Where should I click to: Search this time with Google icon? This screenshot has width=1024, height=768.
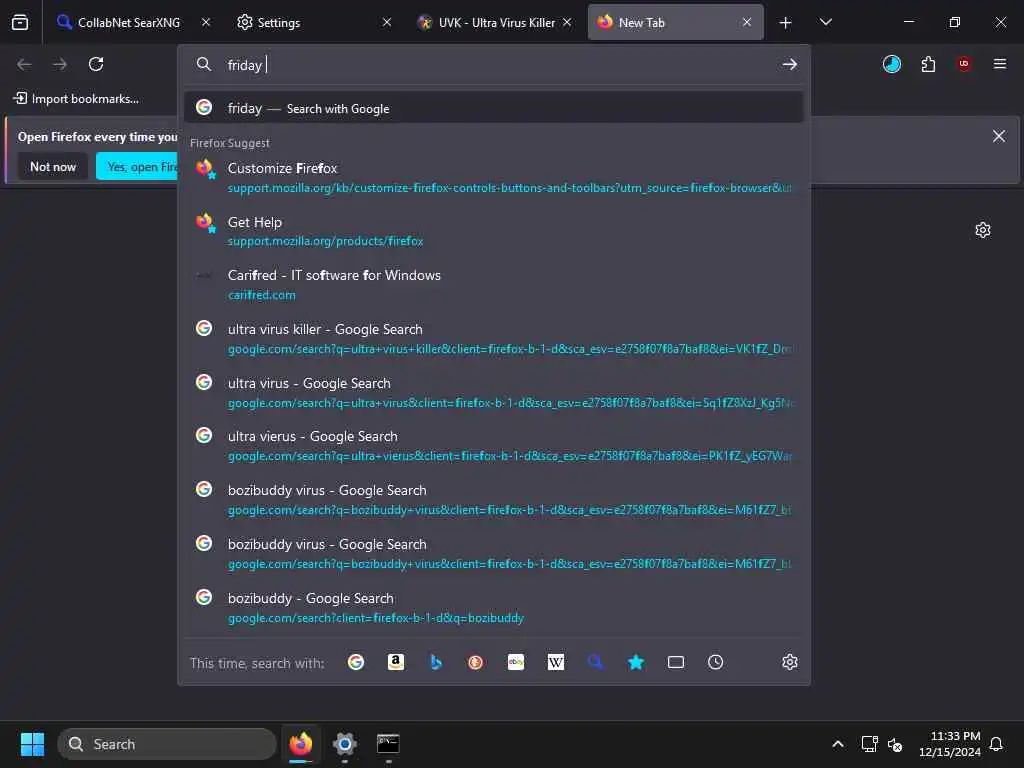click(356, 662)
